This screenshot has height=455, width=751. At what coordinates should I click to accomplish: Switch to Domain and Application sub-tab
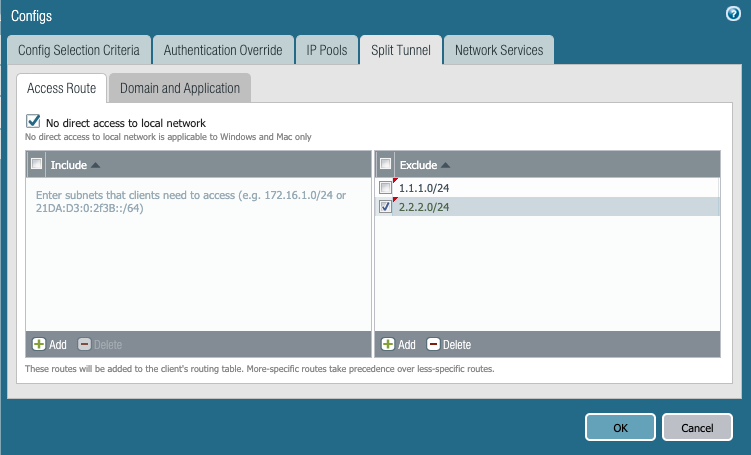click(x=180, y=88)
